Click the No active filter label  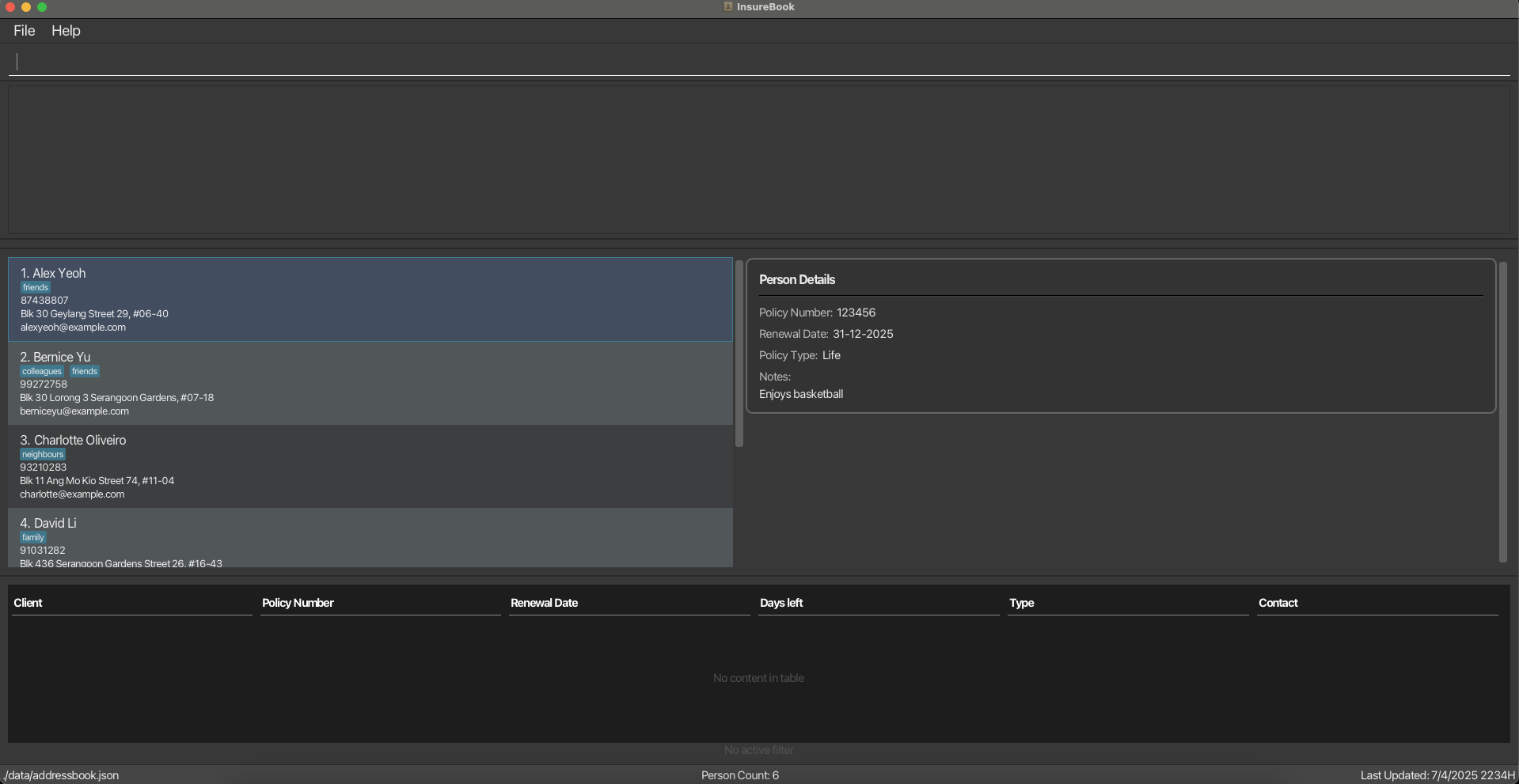click(758, 751)
